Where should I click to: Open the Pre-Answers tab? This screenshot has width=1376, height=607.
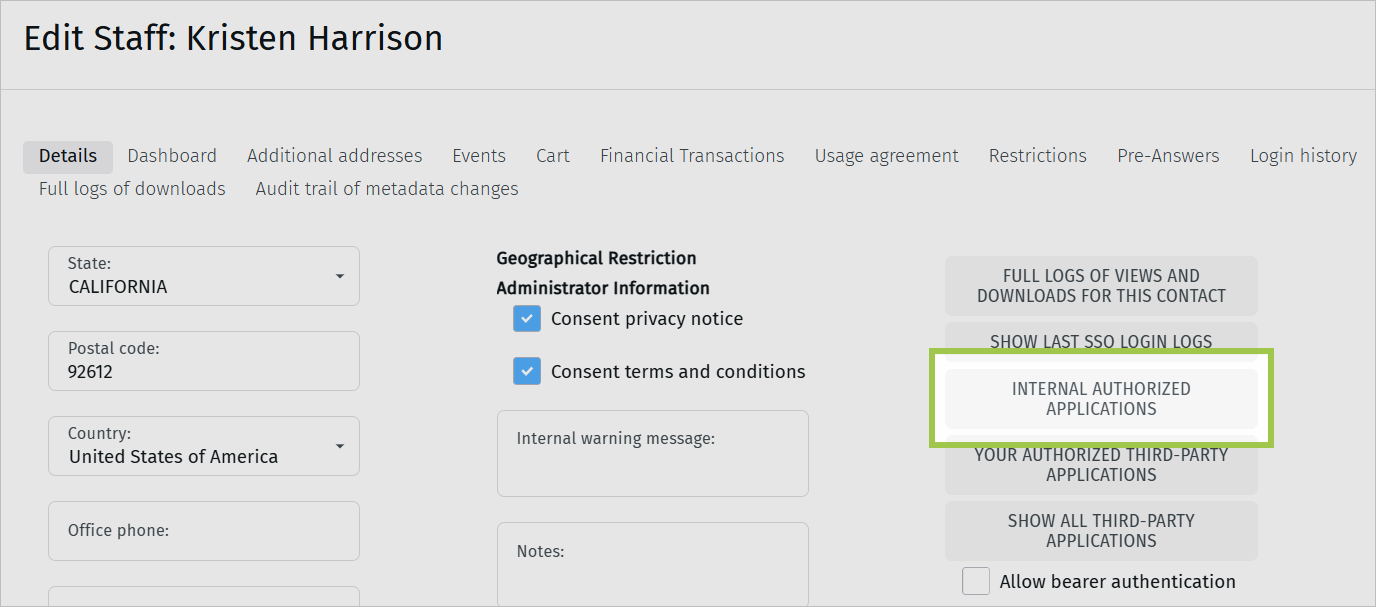1168,155
